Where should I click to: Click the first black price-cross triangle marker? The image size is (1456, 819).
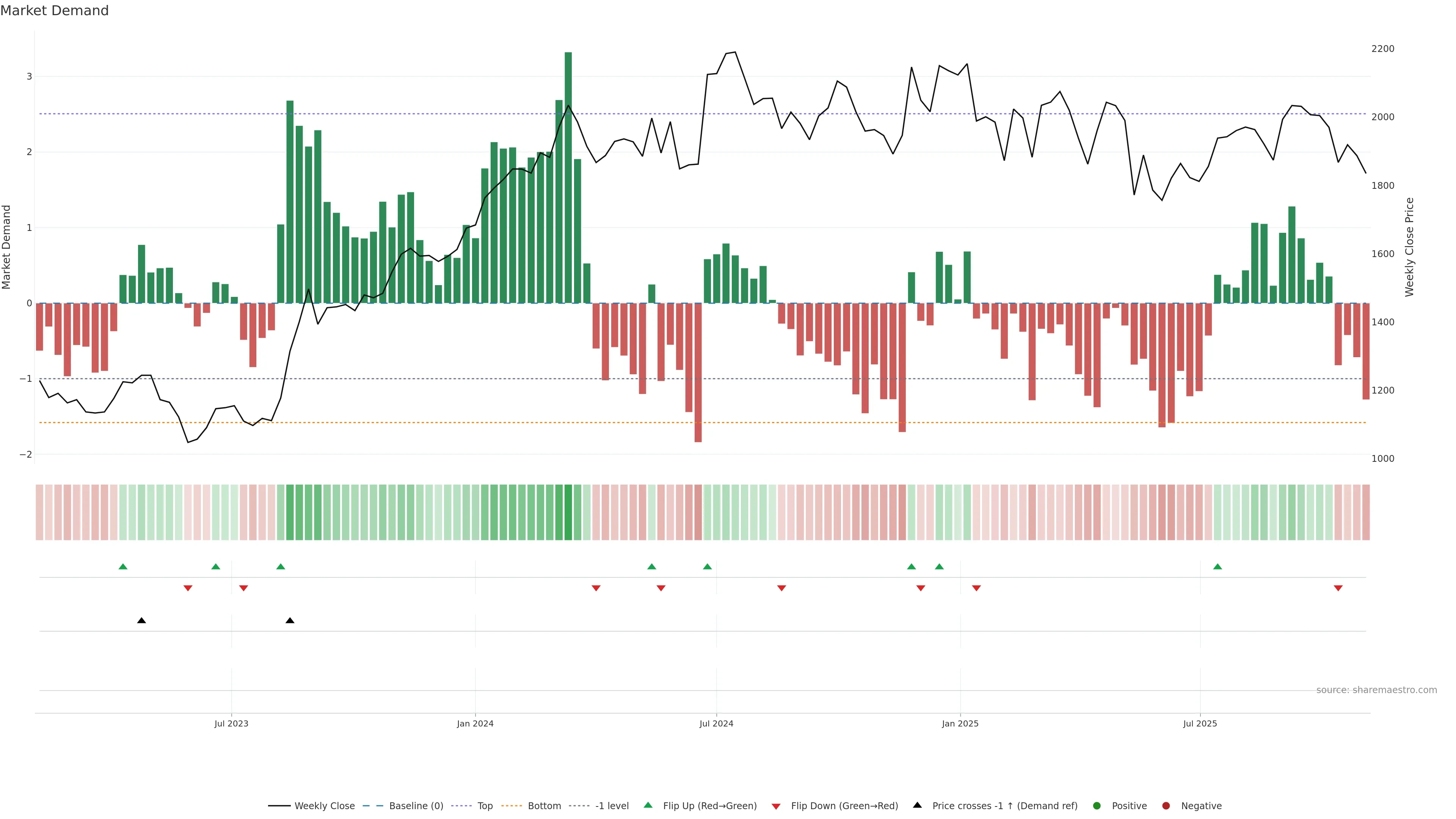click(141, 621)
